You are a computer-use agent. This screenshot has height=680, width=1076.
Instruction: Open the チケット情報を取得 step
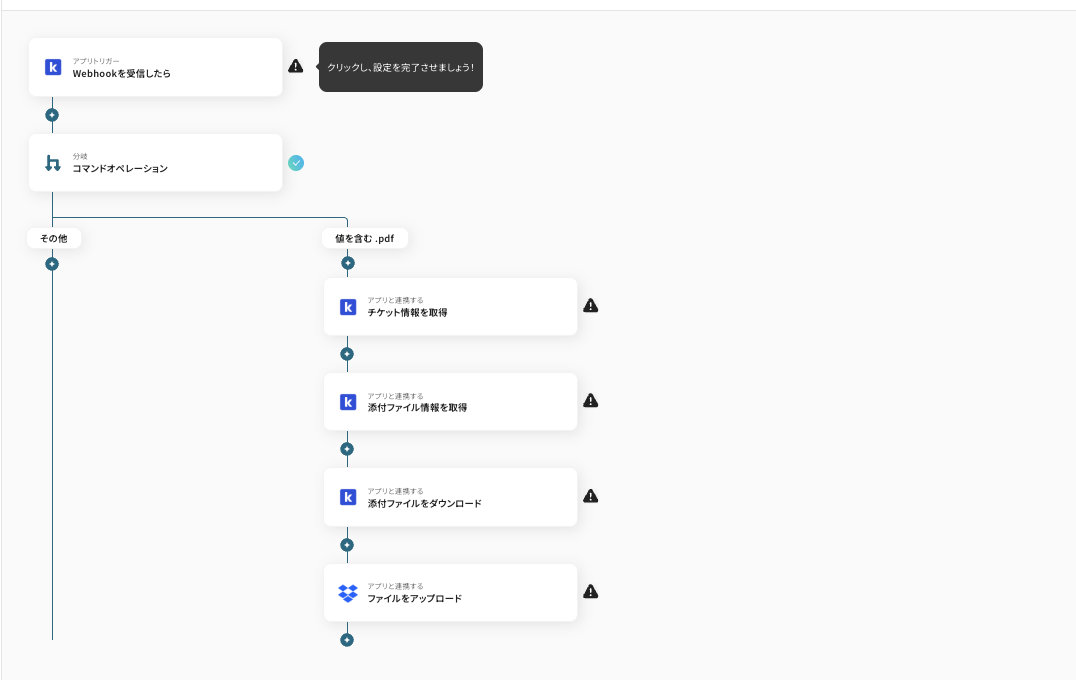[x=450, y=307]
